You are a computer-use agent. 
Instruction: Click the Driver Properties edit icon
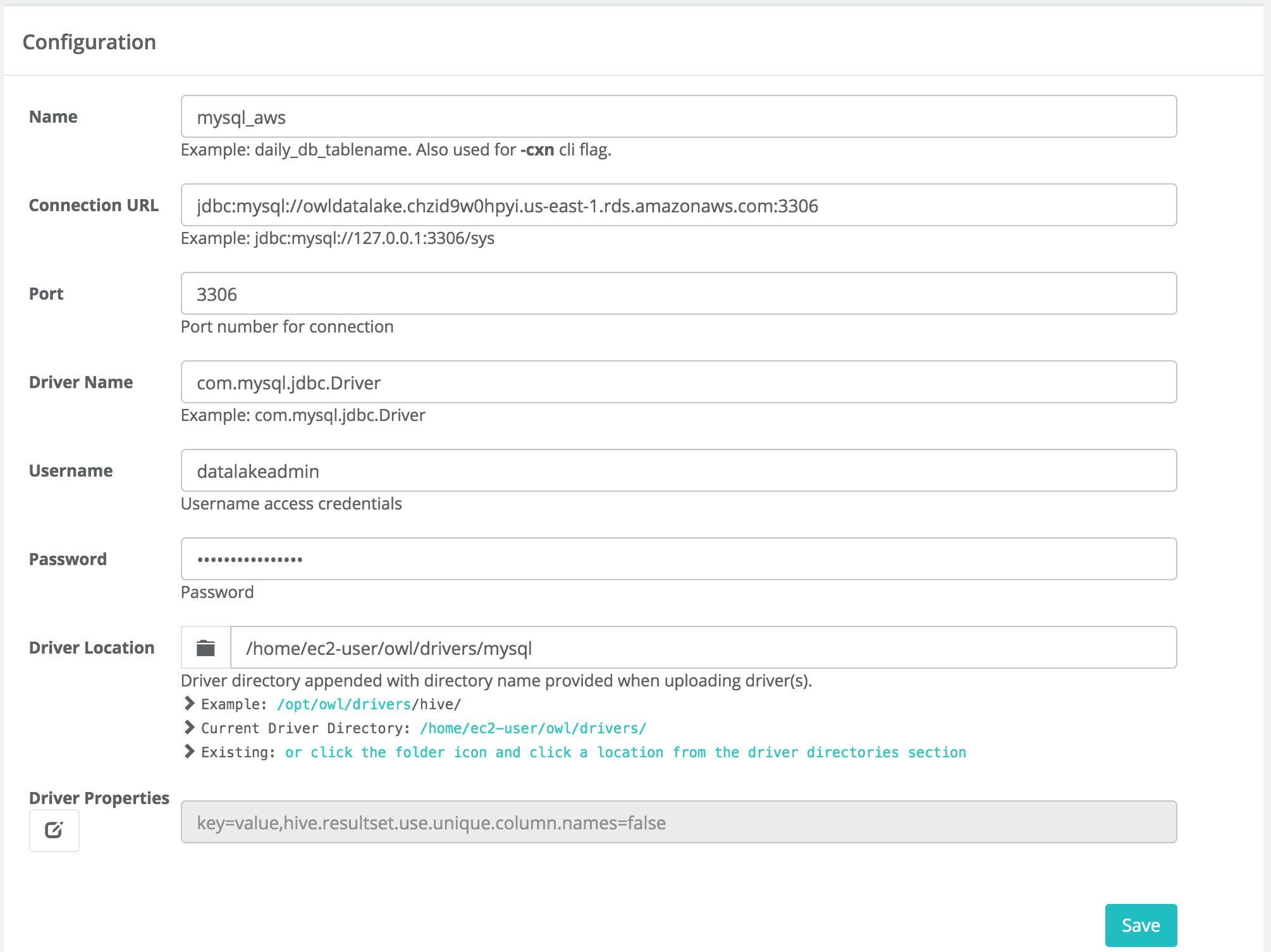[x=54, y=830]
